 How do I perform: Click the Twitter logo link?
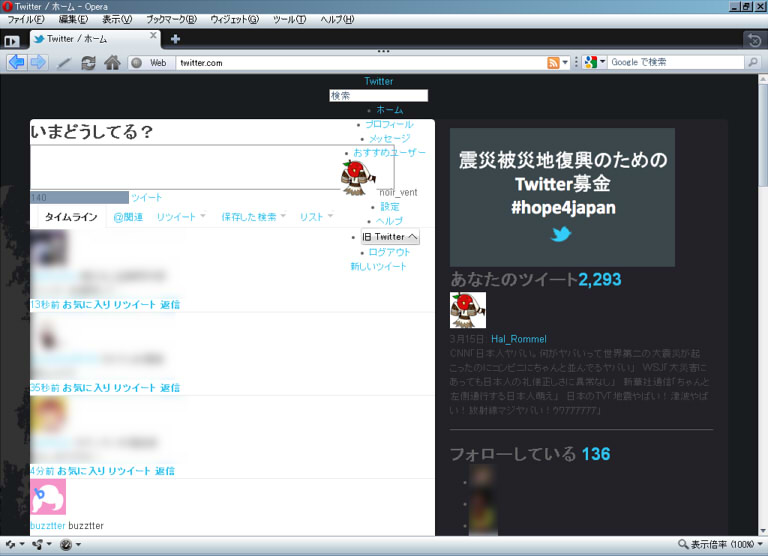coord(378,81)
